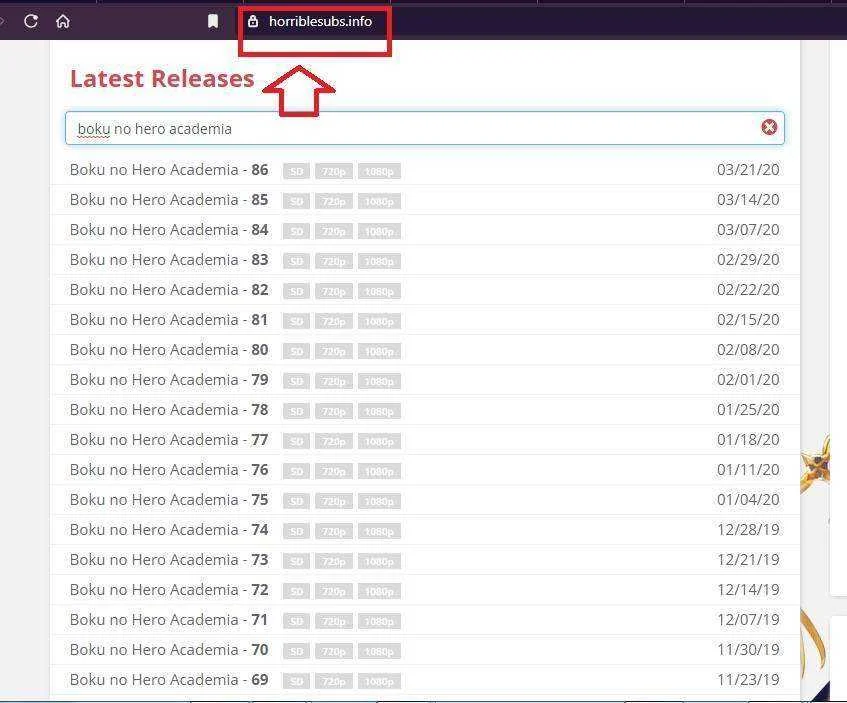
Task: Select 1080p for episode 85
Action: pyautogui.click(x=379, y=202)
